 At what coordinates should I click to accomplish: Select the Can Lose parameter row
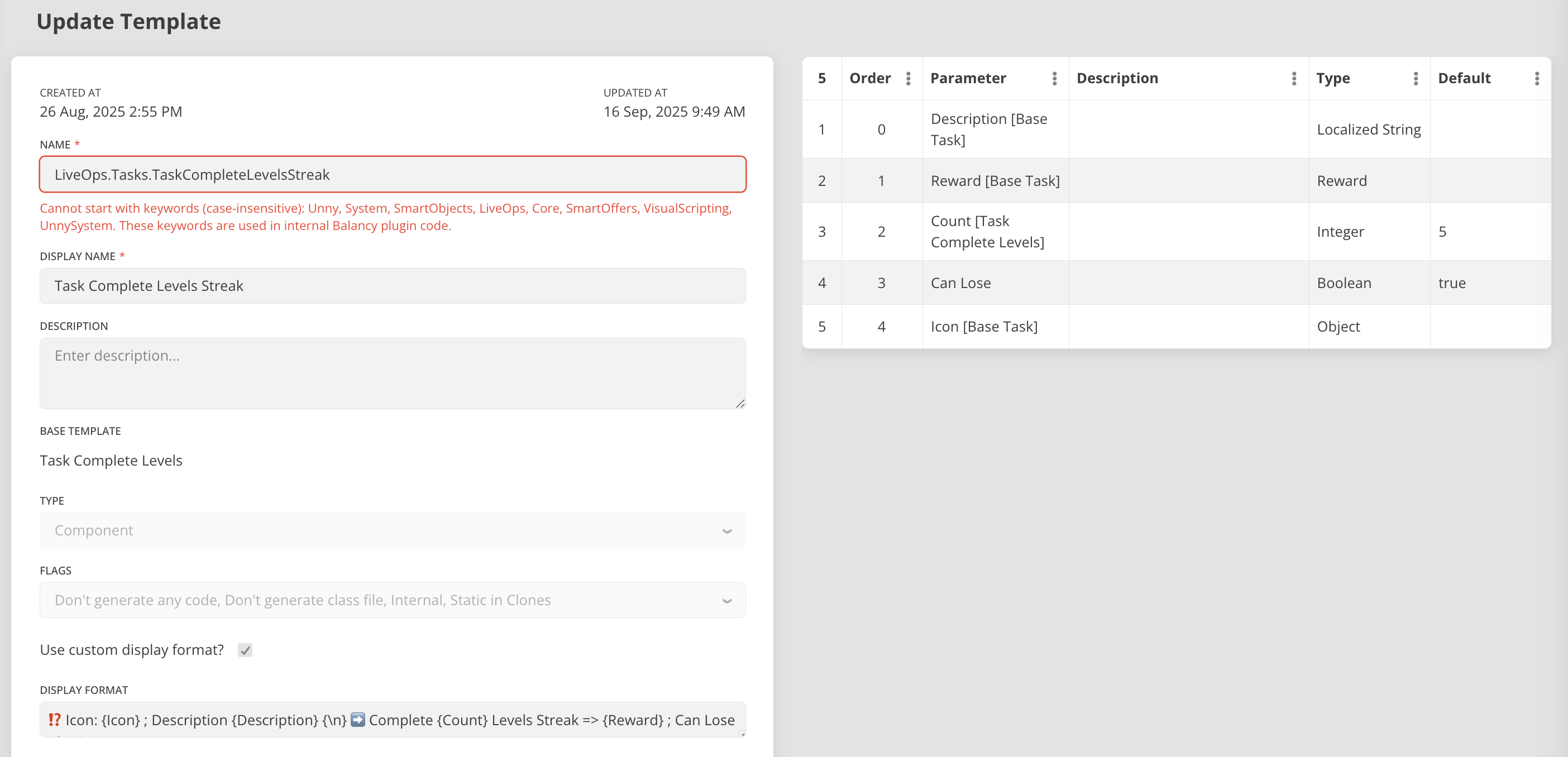[x=960, y=283]
